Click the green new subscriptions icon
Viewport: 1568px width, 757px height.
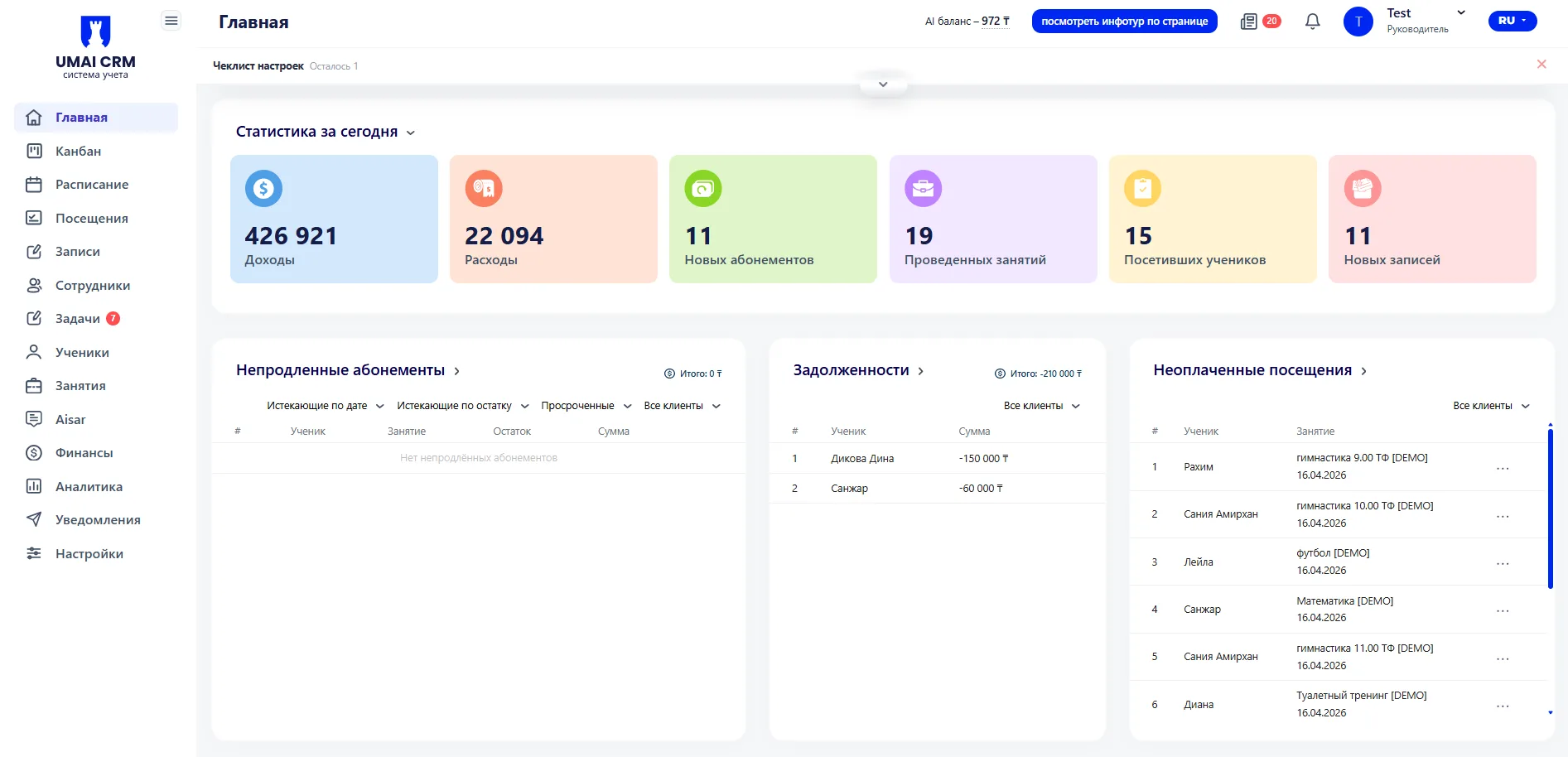702,189
